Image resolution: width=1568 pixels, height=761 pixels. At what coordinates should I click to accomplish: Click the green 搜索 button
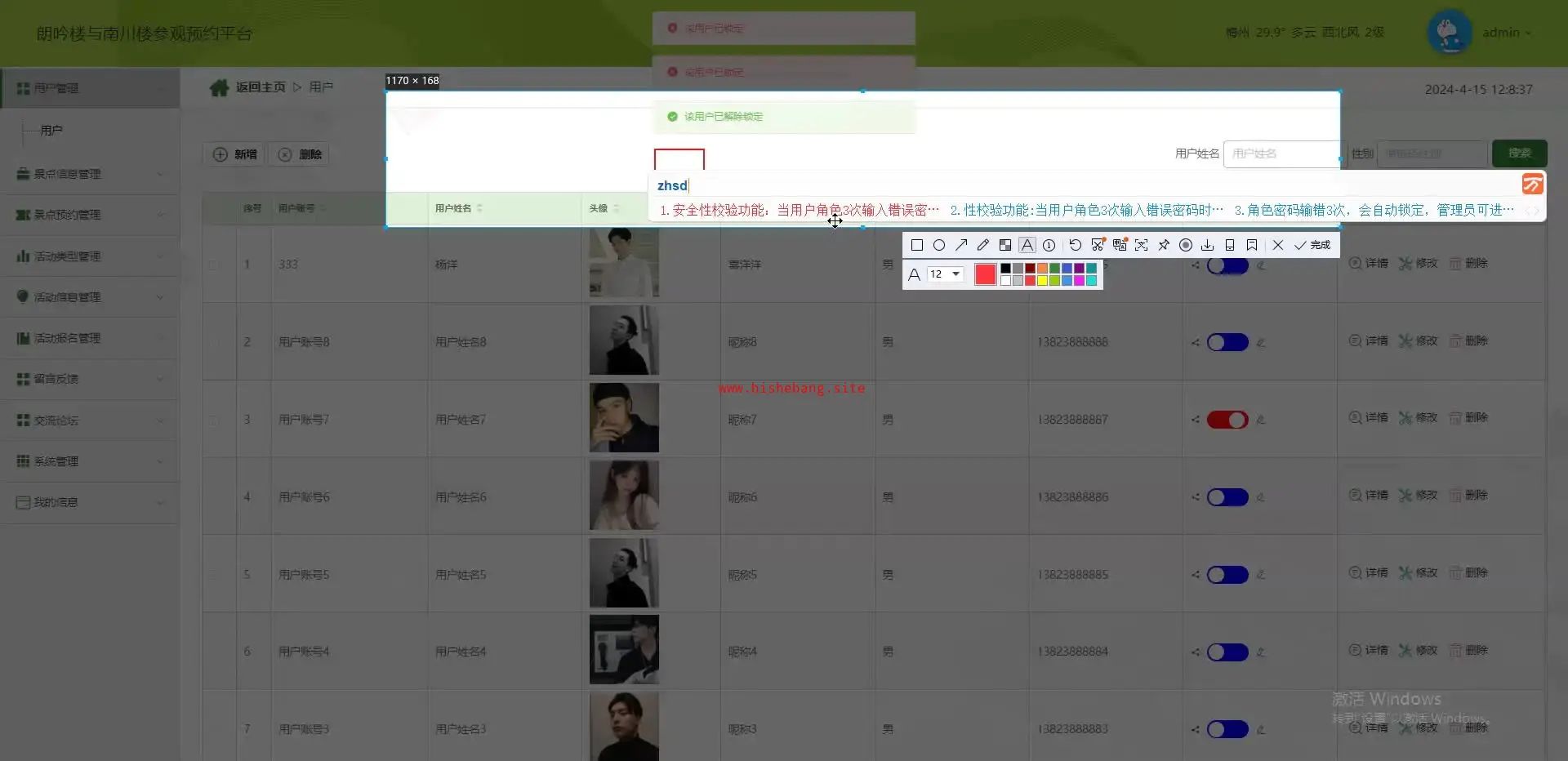click(x=1519, y=153)
